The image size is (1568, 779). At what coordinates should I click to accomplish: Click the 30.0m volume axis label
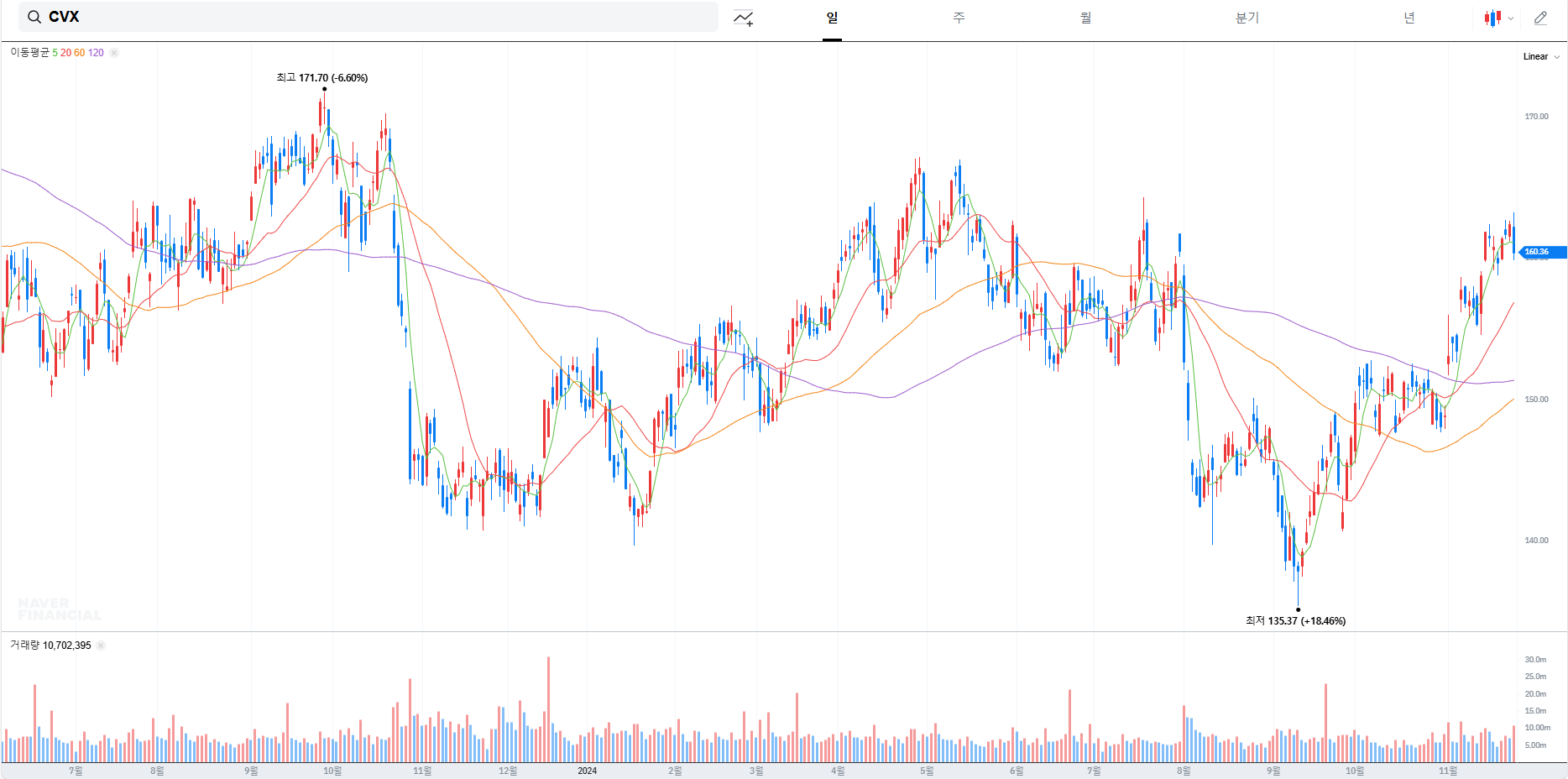point(1535,660)
